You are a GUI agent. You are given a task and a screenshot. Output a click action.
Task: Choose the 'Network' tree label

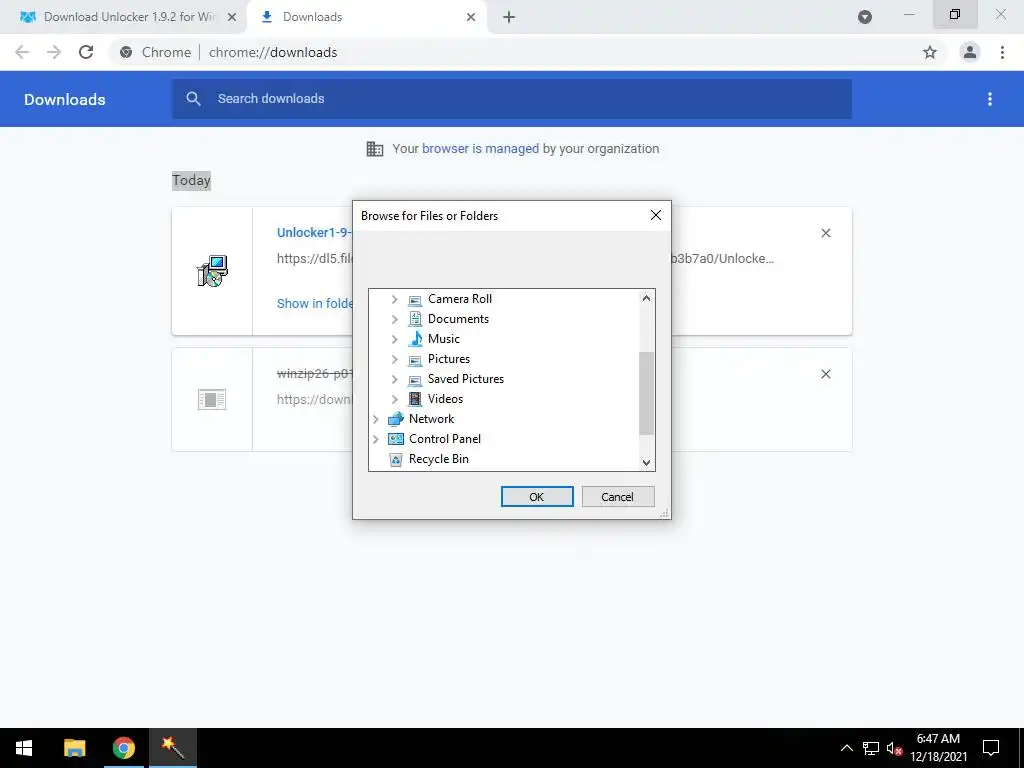[x=431, y=419]
